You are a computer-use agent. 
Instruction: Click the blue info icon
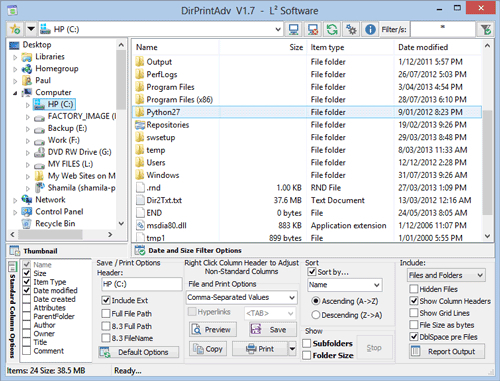370,30
